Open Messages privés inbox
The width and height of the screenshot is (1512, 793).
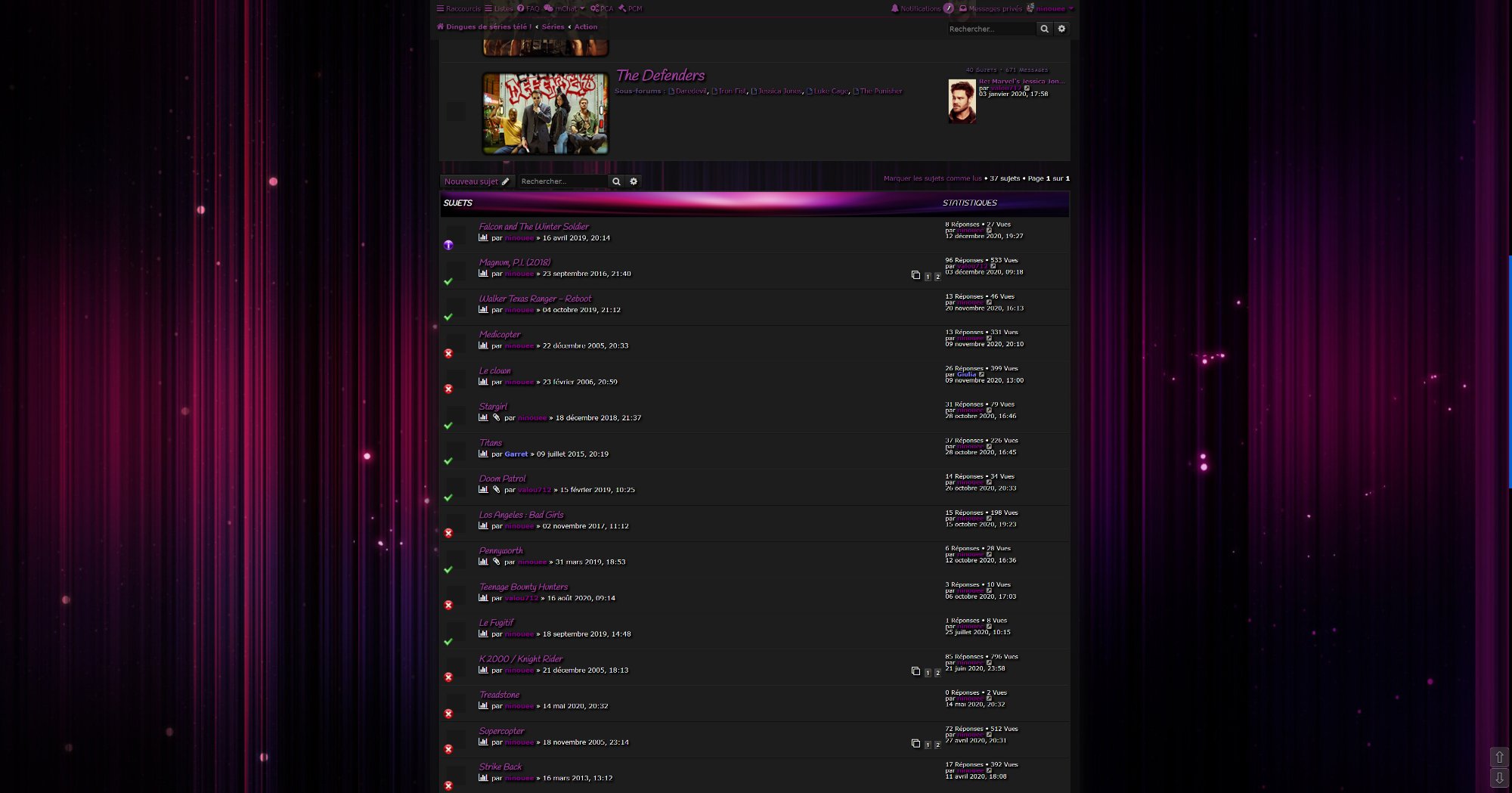[x=990, y=8]
